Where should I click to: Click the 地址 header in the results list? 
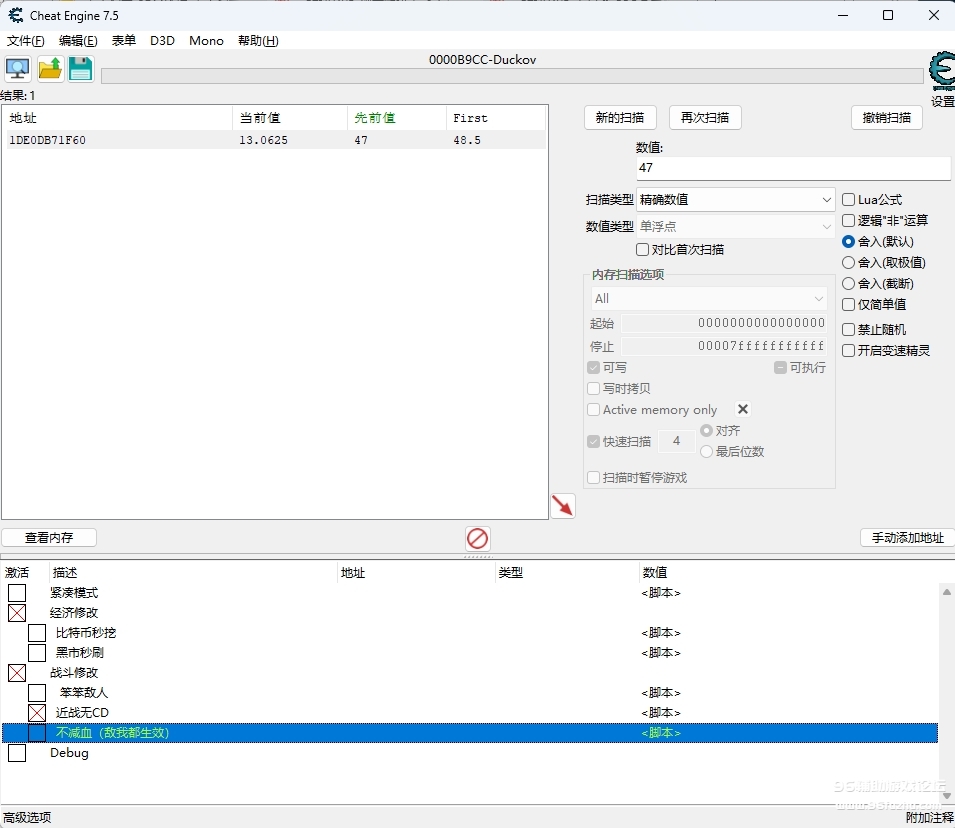click(x=118, y=118)
